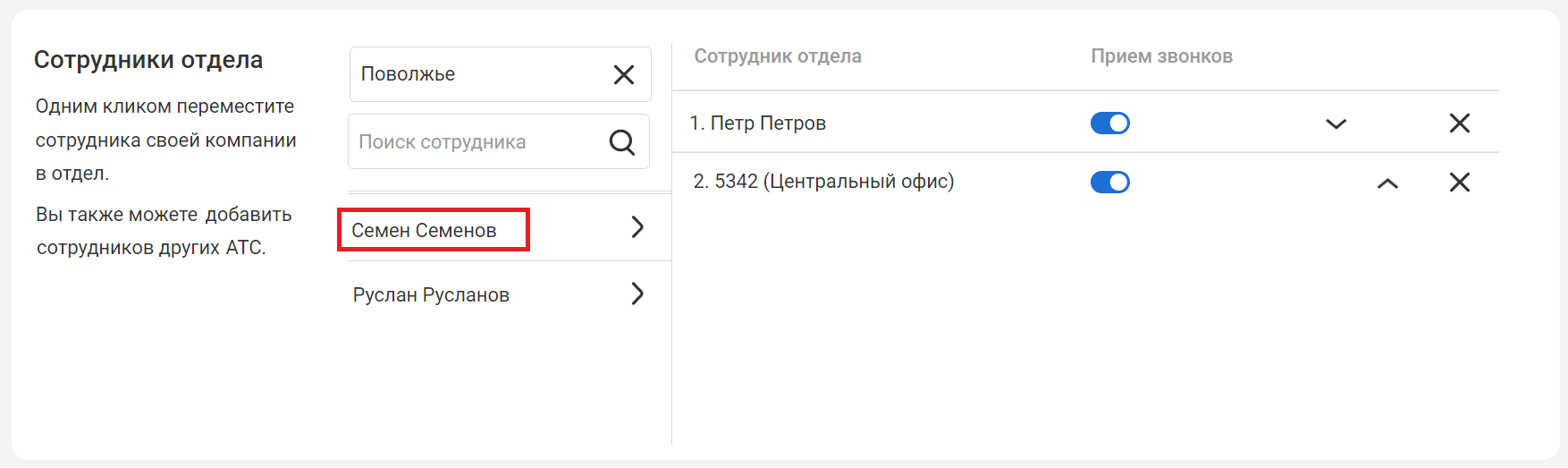Viewport: 1568px width, 468px height.
Task: Clear the Поволжье department selection
Action: point(624,74)
